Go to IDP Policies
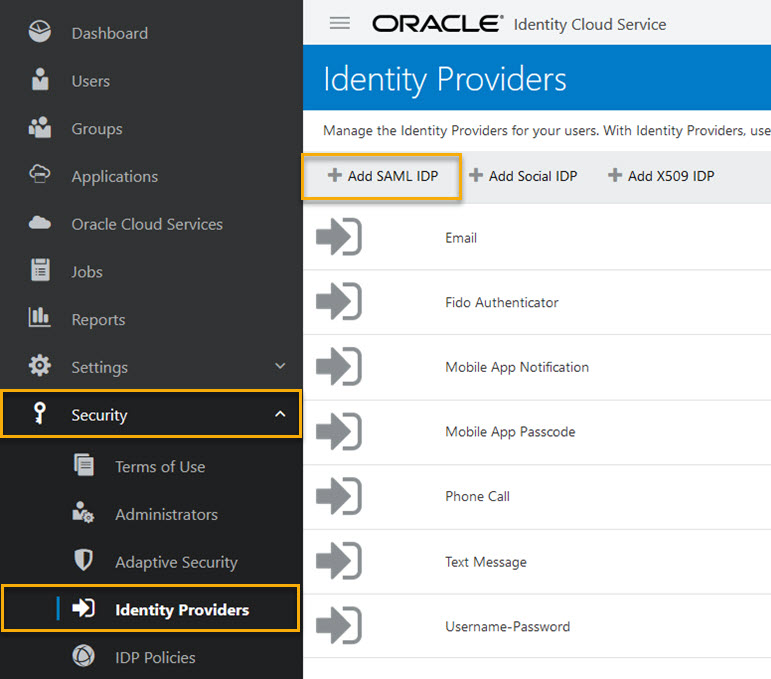This screenshot has width=771, height=679. click(155, 657)
